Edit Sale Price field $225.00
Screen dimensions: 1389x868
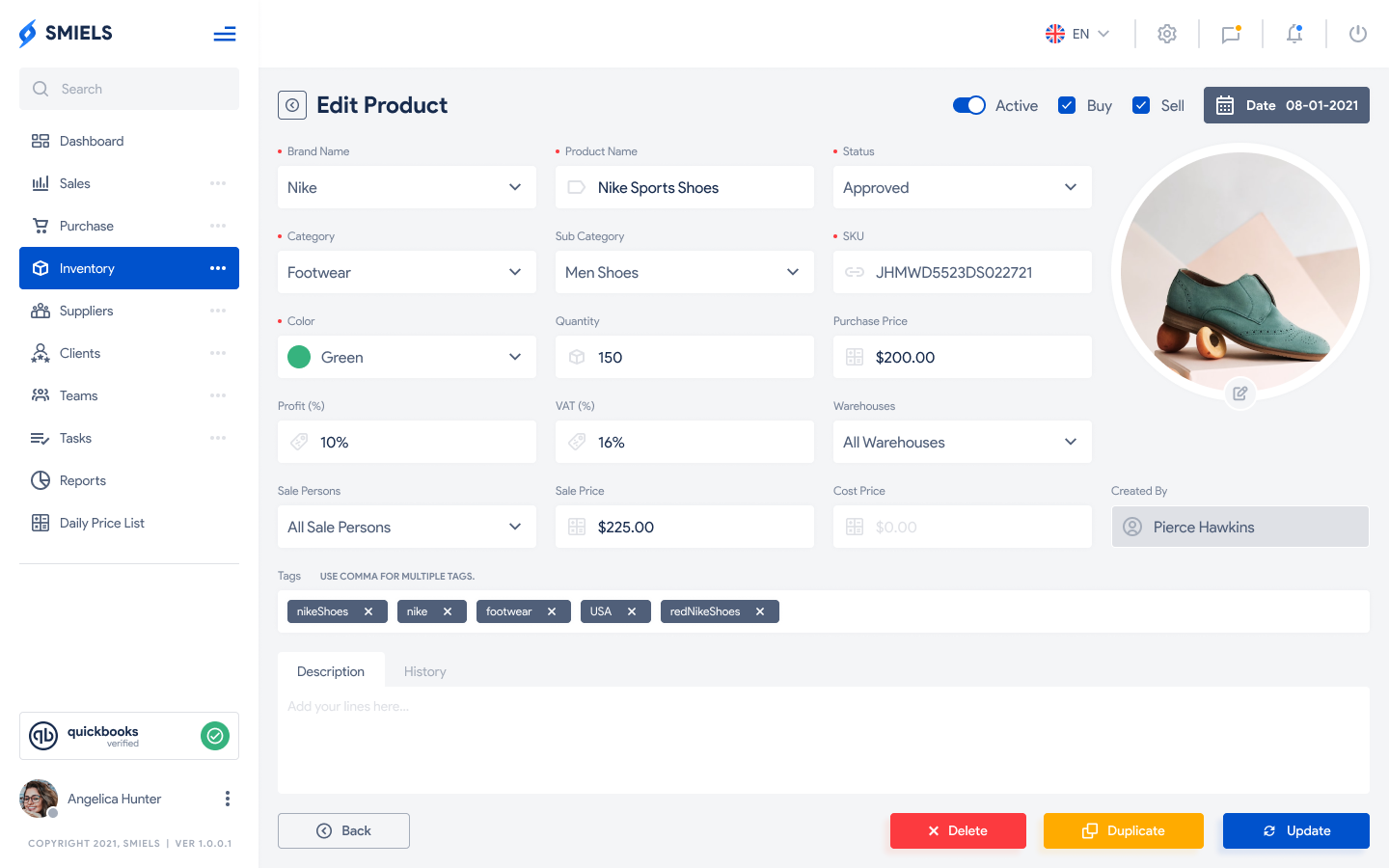tap(685, 527)
